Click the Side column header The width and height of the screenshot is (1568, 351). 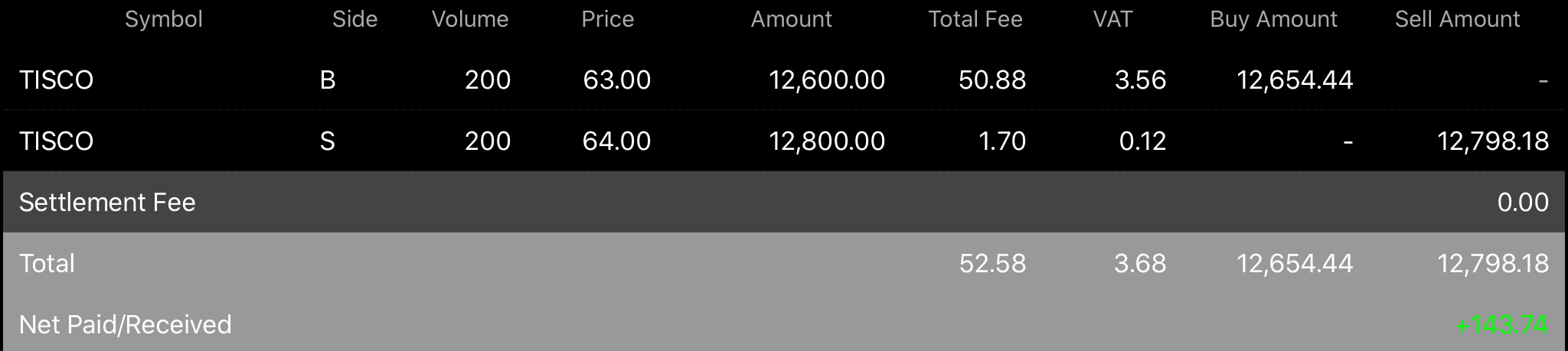(x=354, y=19)
